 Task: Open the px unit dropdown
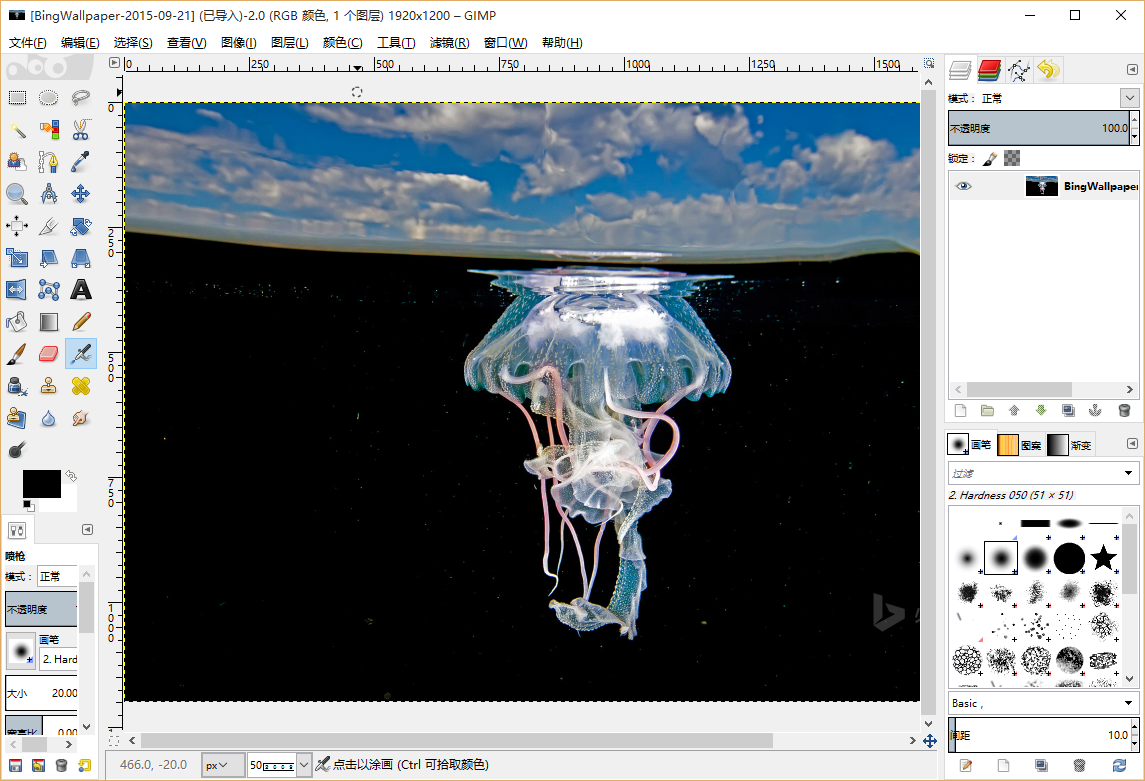coord(222,764)
